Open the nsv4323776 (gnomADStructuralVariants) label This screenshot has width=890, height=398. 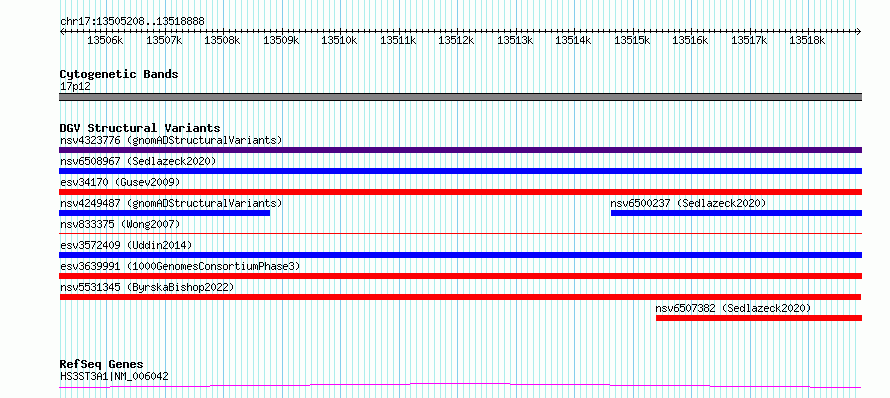171,140
